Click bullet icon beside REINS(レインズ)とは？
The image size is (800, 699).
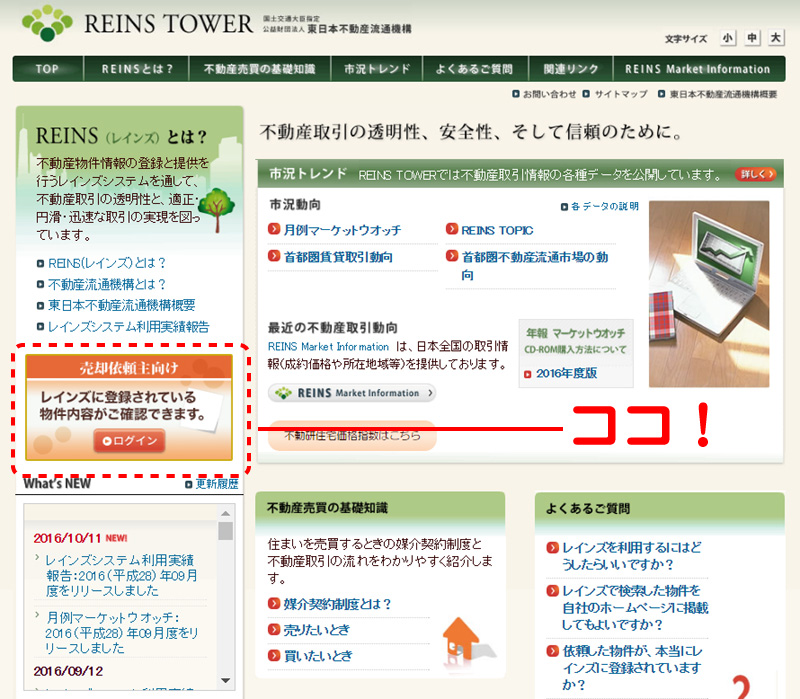(40, 264)
